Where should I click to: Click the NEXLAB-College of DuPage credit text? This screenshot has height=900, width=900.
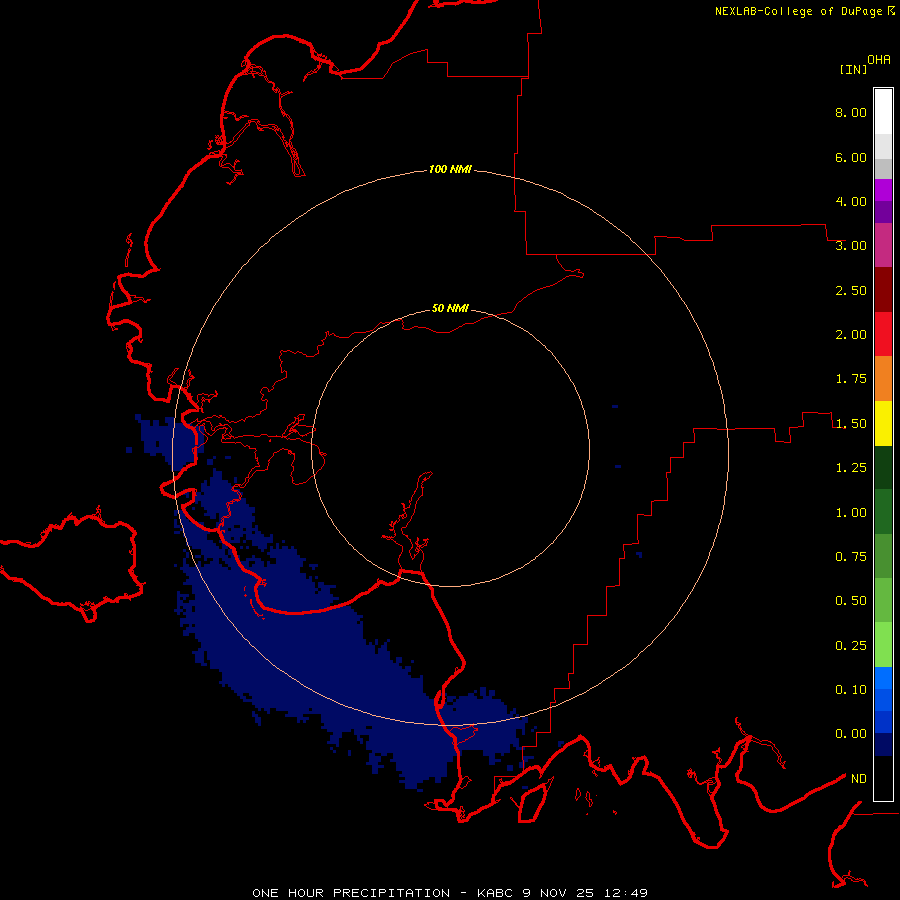coord(798,11)
